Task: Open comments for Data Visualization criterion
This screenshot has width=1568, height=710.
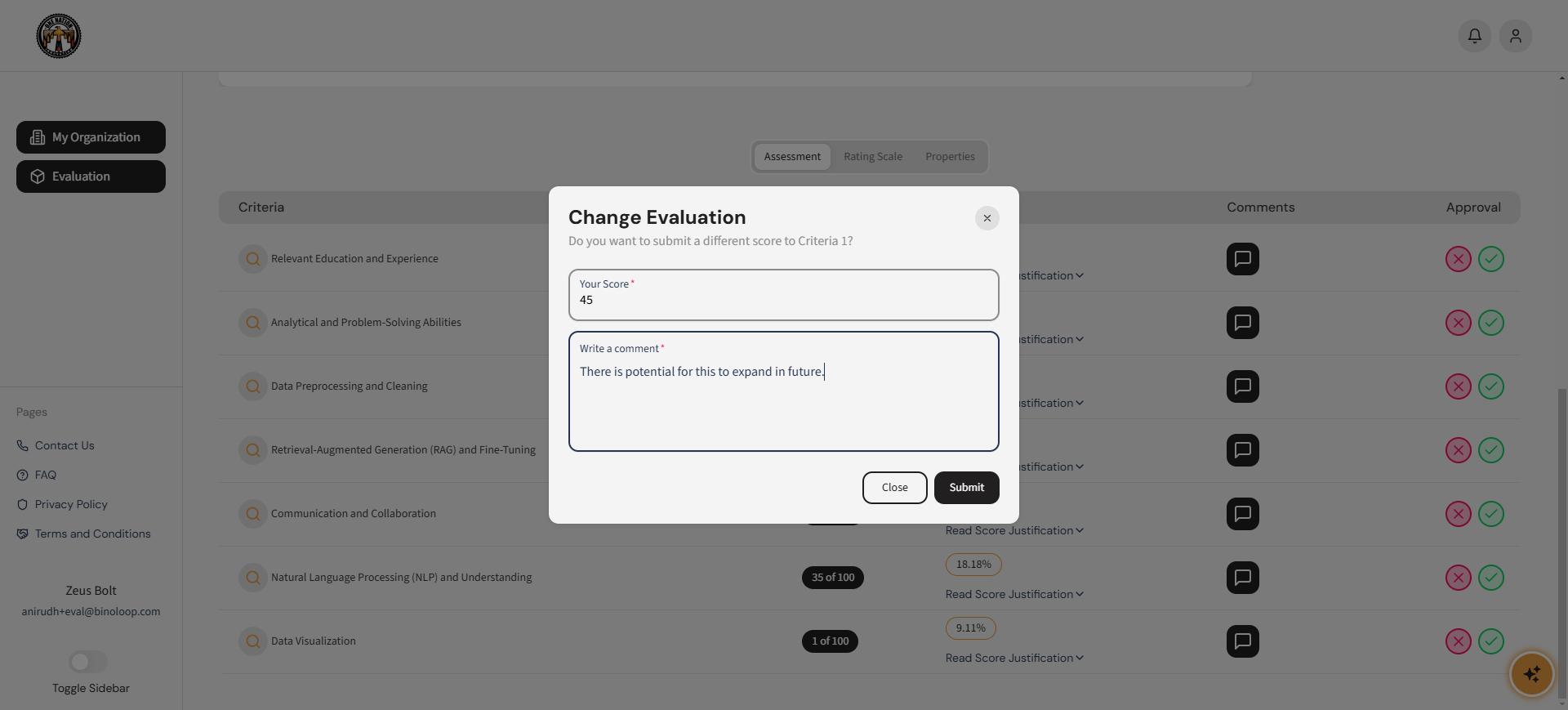Action: (x=1242, y=641)
